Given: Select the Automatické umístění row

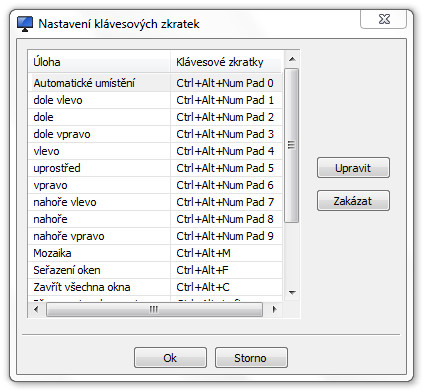Looking at the screenshot, I should click(155, 83).
